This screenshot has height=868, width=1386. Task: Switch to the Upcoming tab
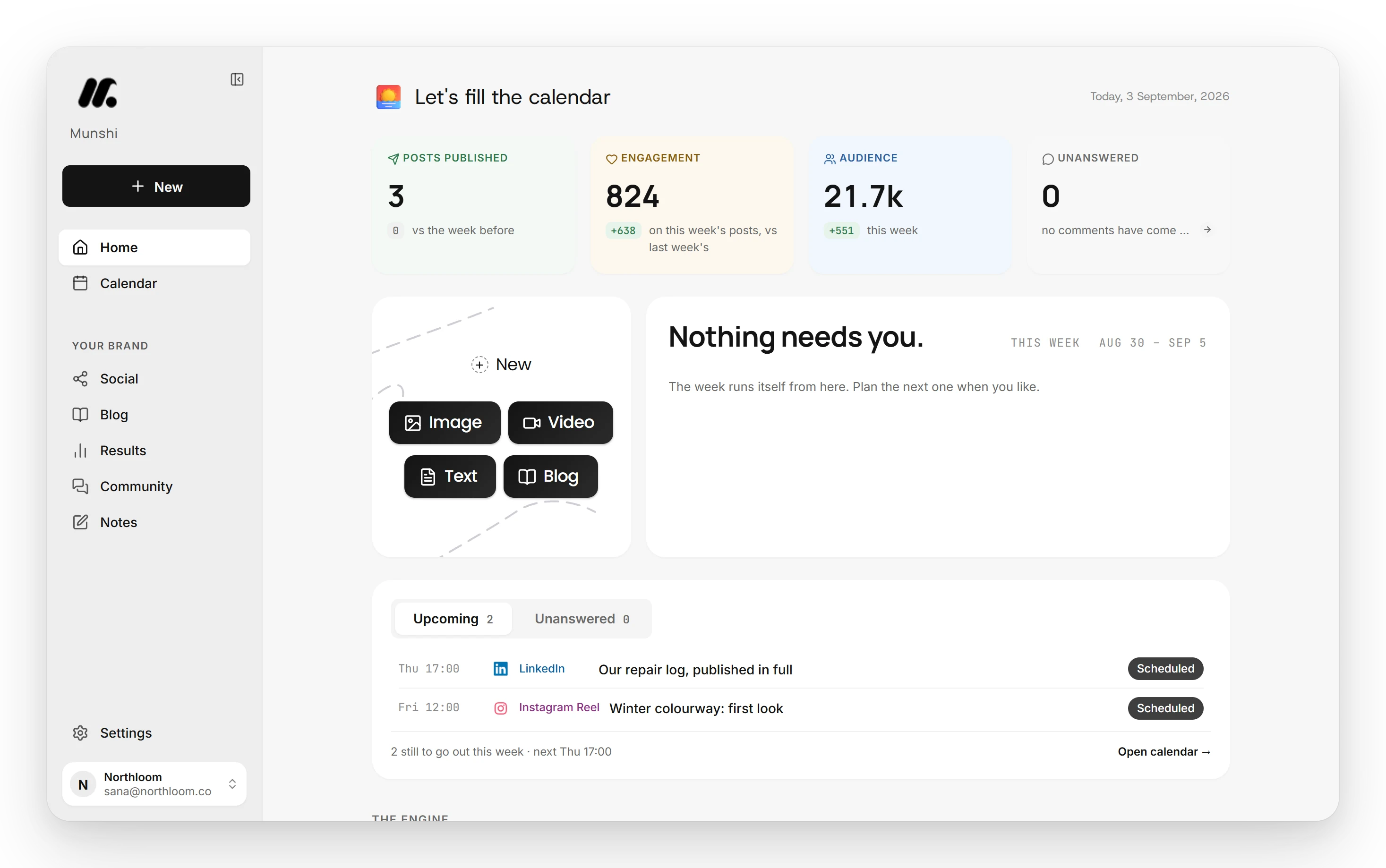[453, 619]
